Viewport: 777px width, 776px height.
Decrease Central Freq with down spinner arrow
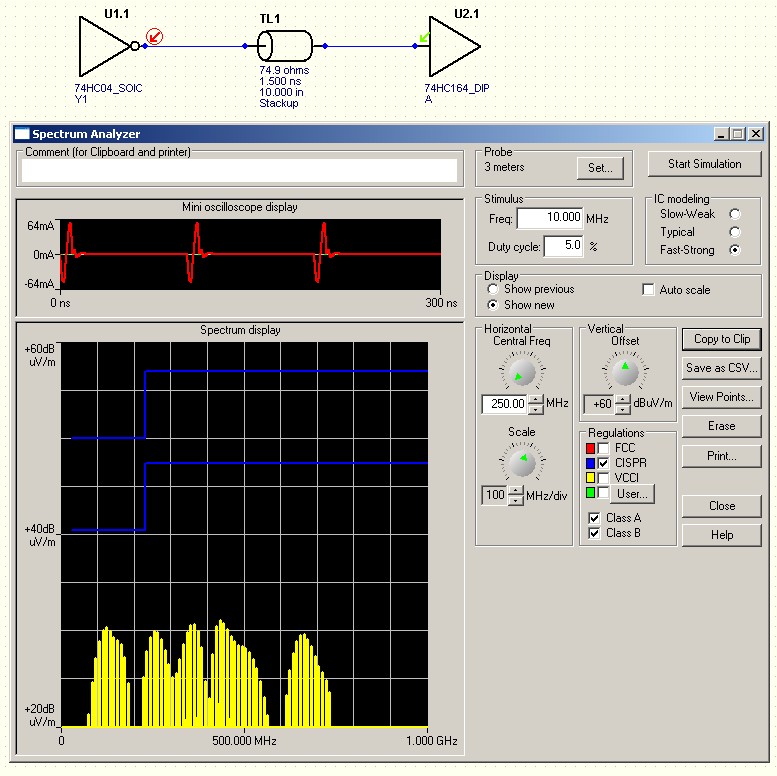[536, 409]
